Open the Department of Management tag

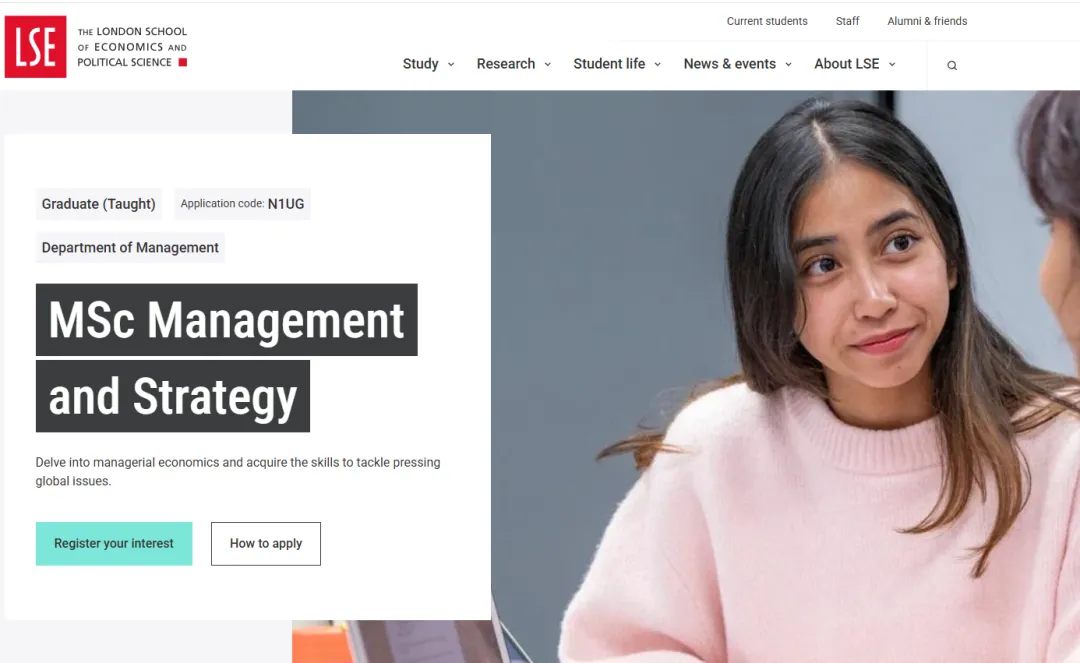click(x=130, y=248)
